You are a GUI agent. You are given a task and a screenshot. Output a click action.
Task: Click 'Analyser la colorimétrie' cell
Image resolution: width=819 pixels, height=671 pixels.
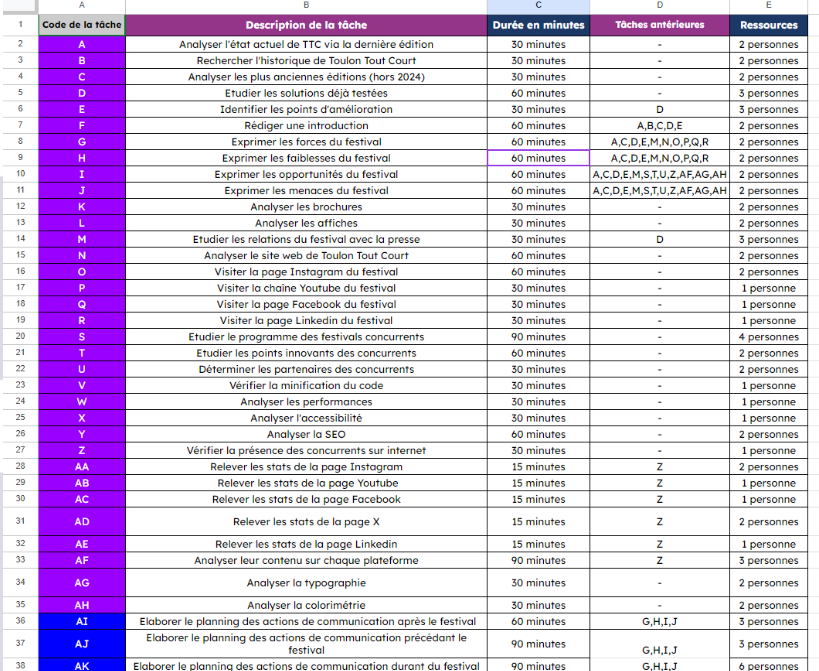point(306,605)
